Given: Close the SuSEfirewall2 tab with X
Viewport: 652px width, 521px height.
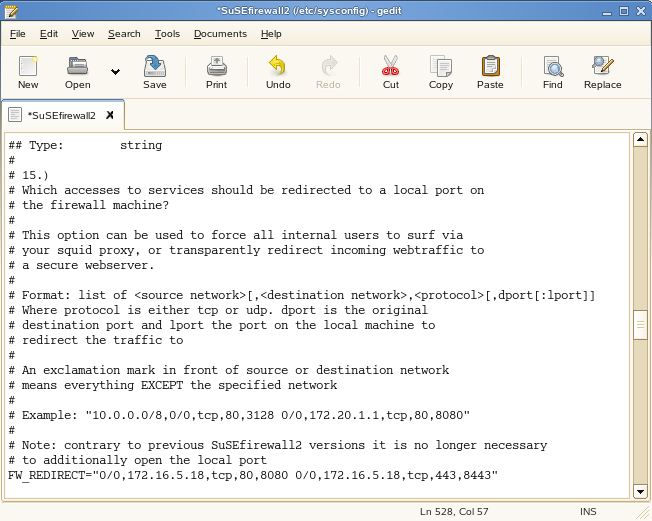Looking at the screenshot, I should click(x=110, y=115).
